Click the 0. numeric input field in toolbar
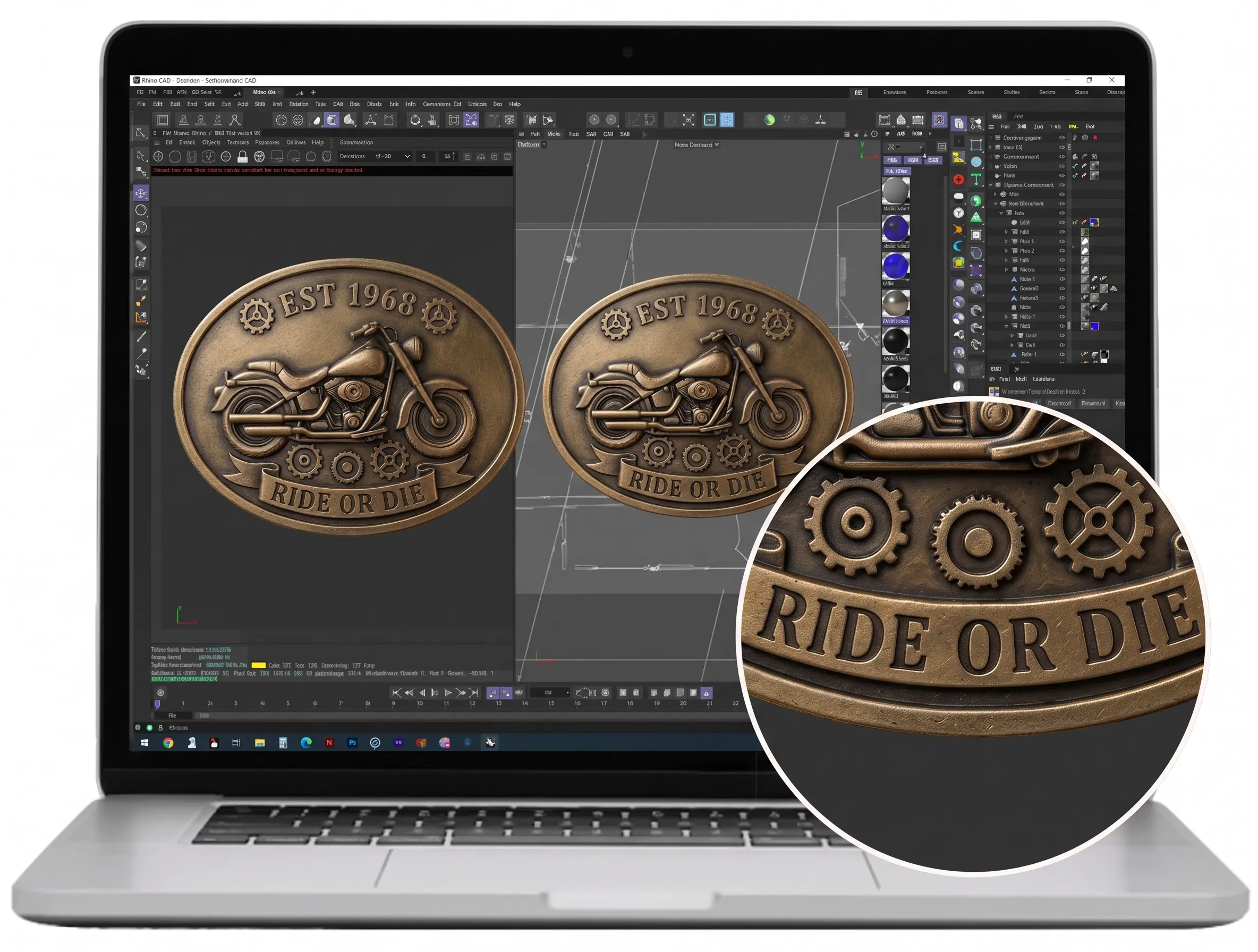Screen dimensions: 1258x952 click(425, 156)
